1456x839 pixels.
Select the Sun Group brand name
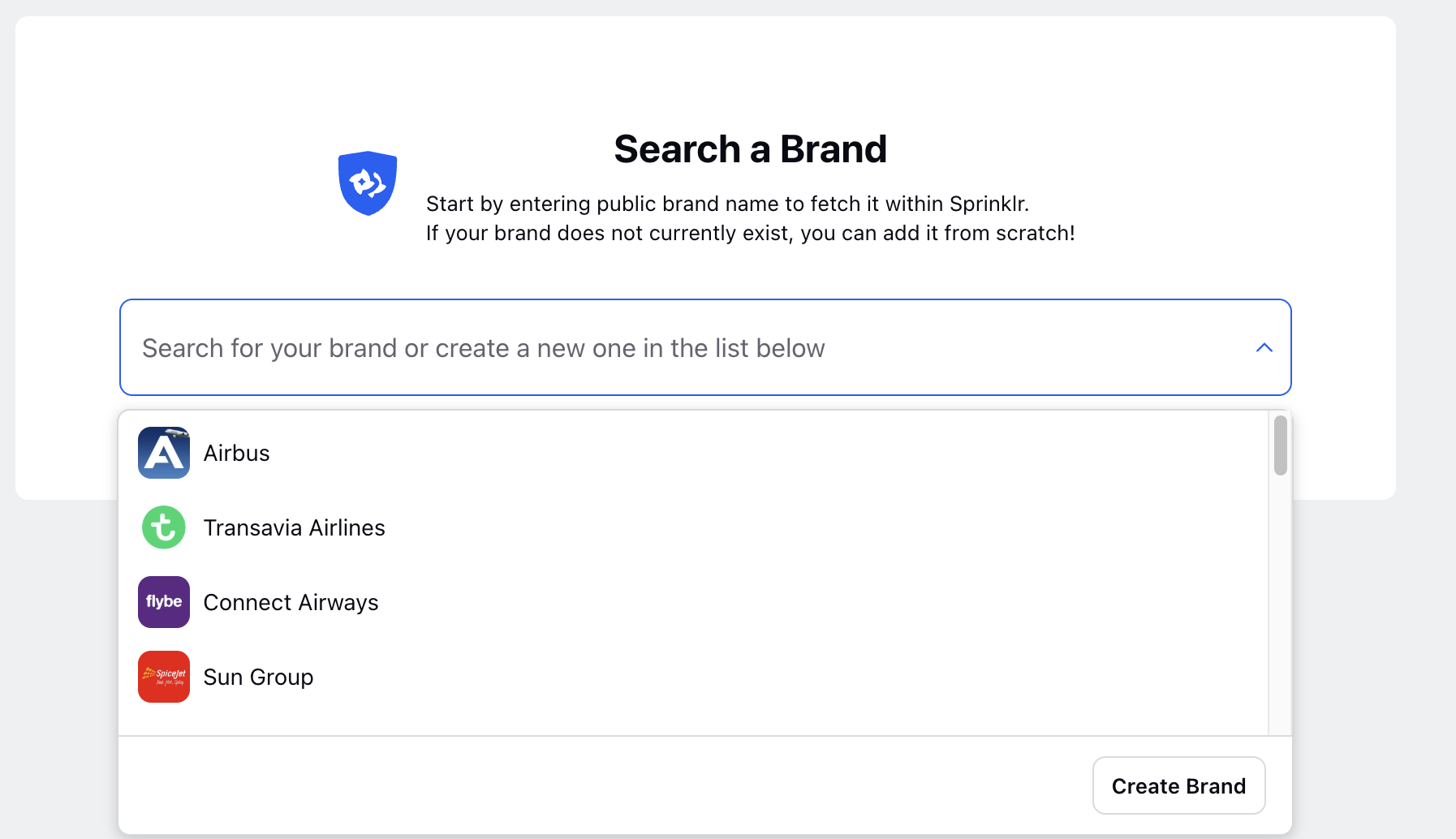coord(258,677)
